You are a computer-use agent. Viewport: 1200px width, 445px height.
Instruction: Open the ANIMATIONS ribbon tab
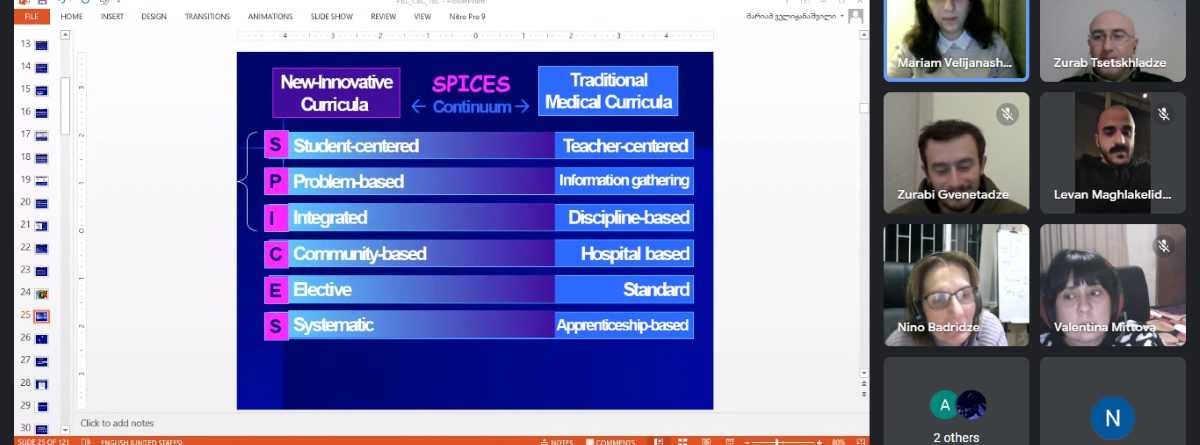point(270,17)
